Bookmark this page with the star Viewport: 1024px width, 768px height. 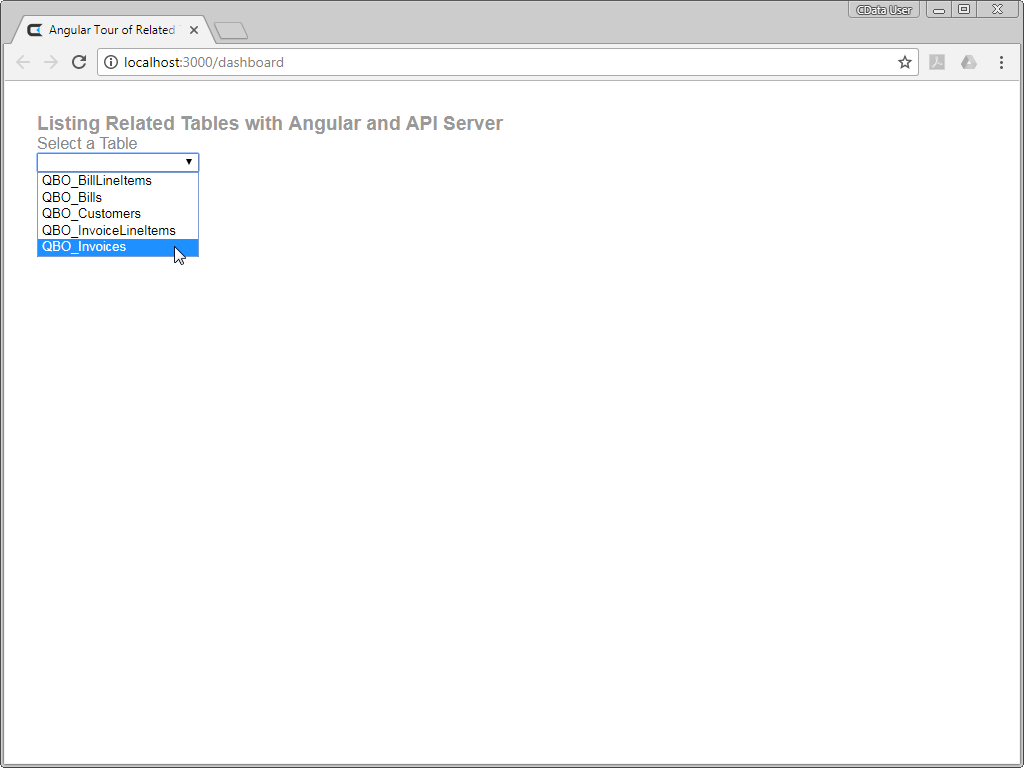[x=905, y=62]
